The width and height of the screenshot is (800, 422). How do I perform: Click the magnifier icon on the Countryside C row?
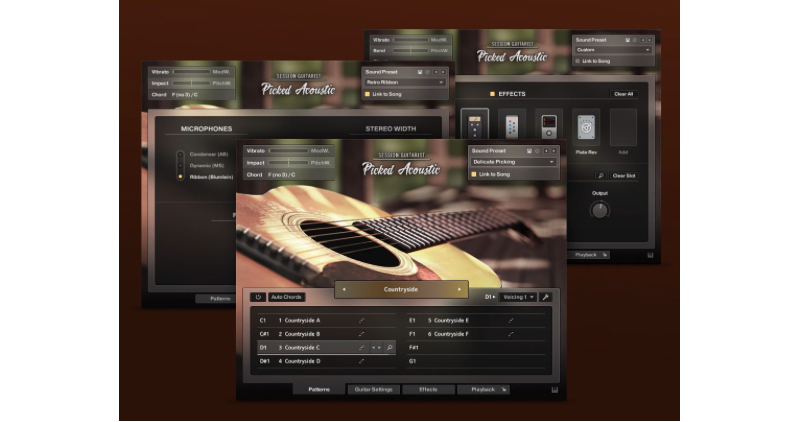tap(389, 347)
